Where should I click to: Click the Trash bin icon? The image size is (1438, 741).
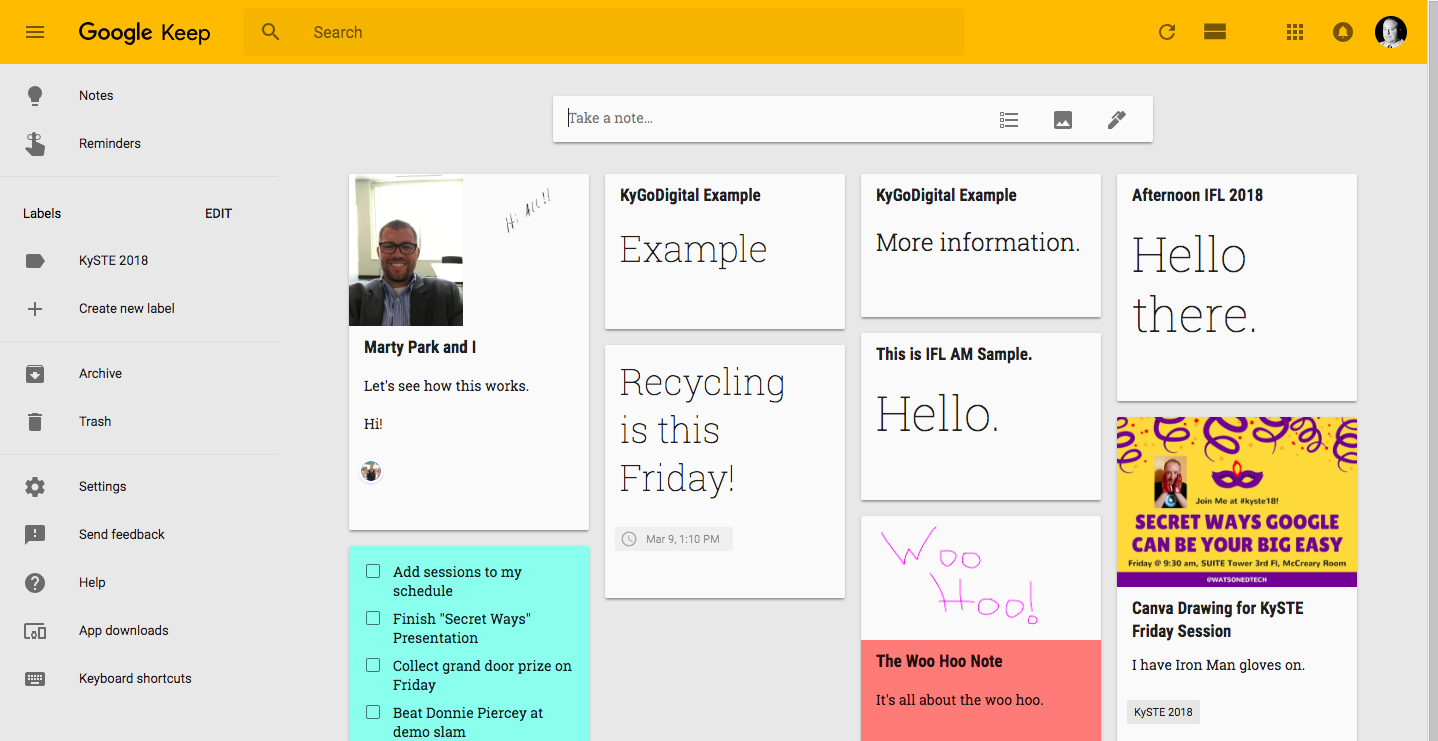coord(35,422)
